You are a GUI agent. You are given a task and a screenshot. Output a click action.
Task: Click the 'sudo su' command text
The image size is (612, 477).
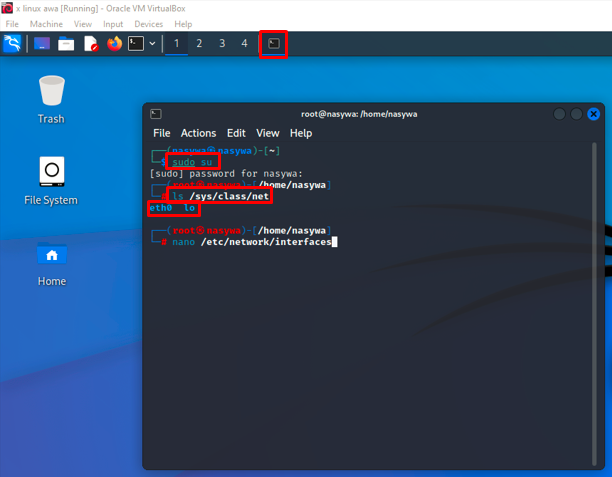(192, 162)
